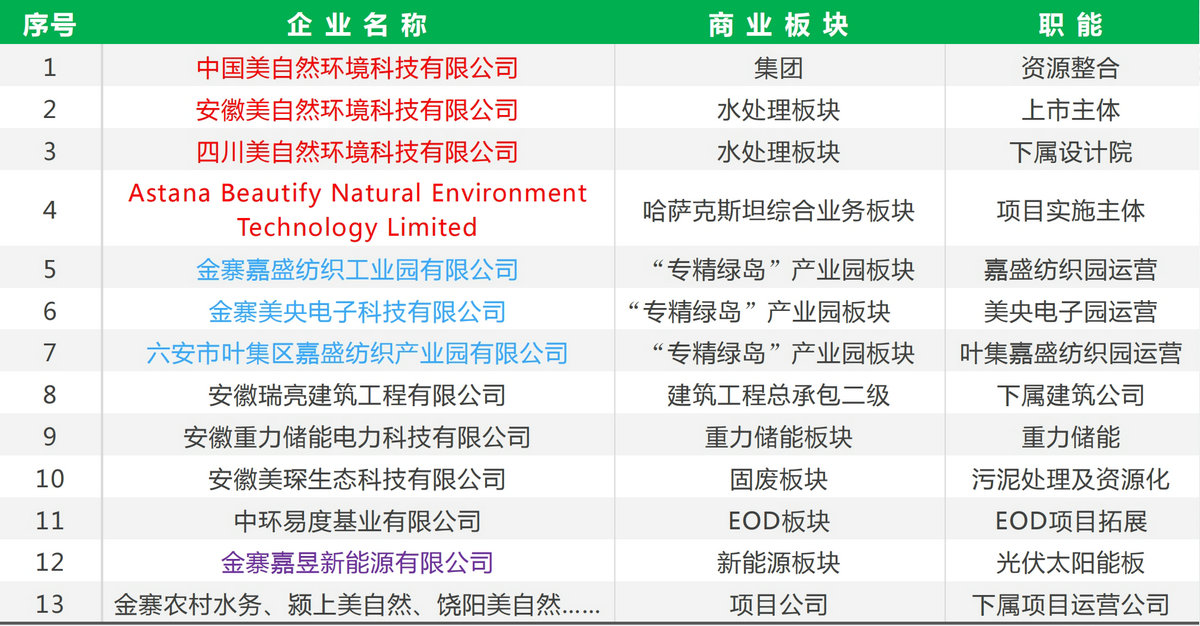Image resolution: width=1200 pixels, height=626 pixels.
Task: Click the 企业名称 column header
Action: (x=357, y=24)
